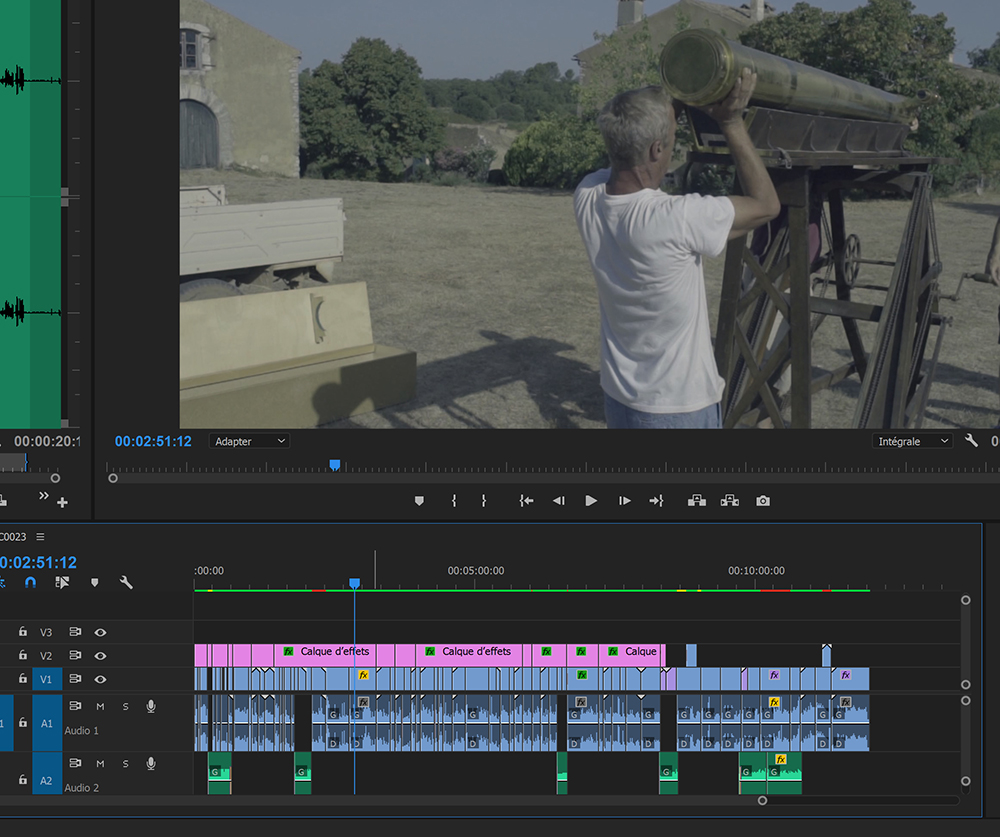The image size is (1000, 837).
Task: Mute the Audio 1 track
Action: pyautogui.click(x=100, y=707)
